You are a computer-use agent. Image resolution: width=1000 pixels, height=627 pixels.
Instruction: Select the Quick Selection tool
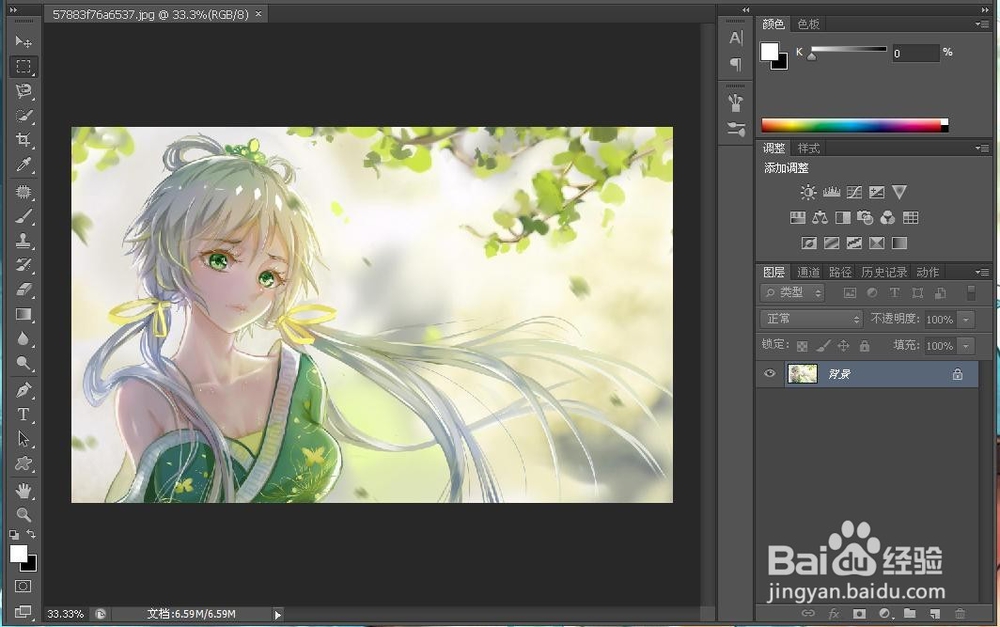coord(24,115)
